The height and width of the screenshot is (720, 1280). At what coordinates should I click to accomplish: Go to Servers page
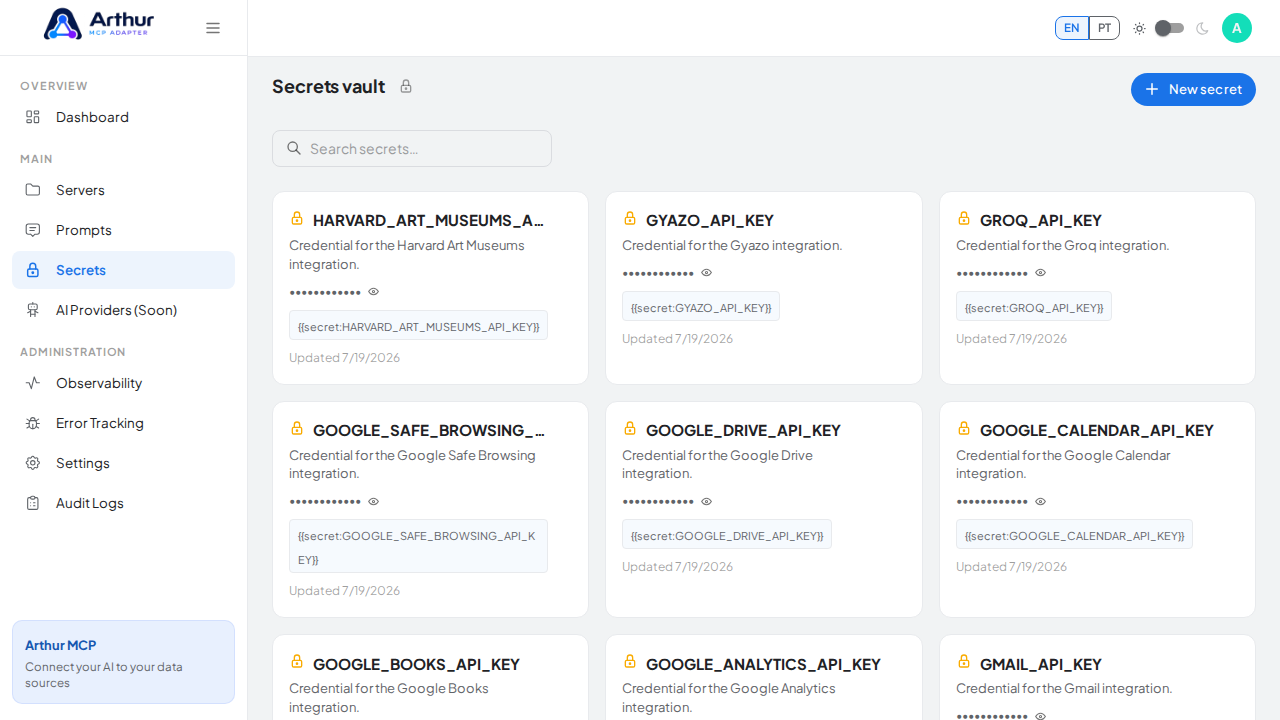123,190
